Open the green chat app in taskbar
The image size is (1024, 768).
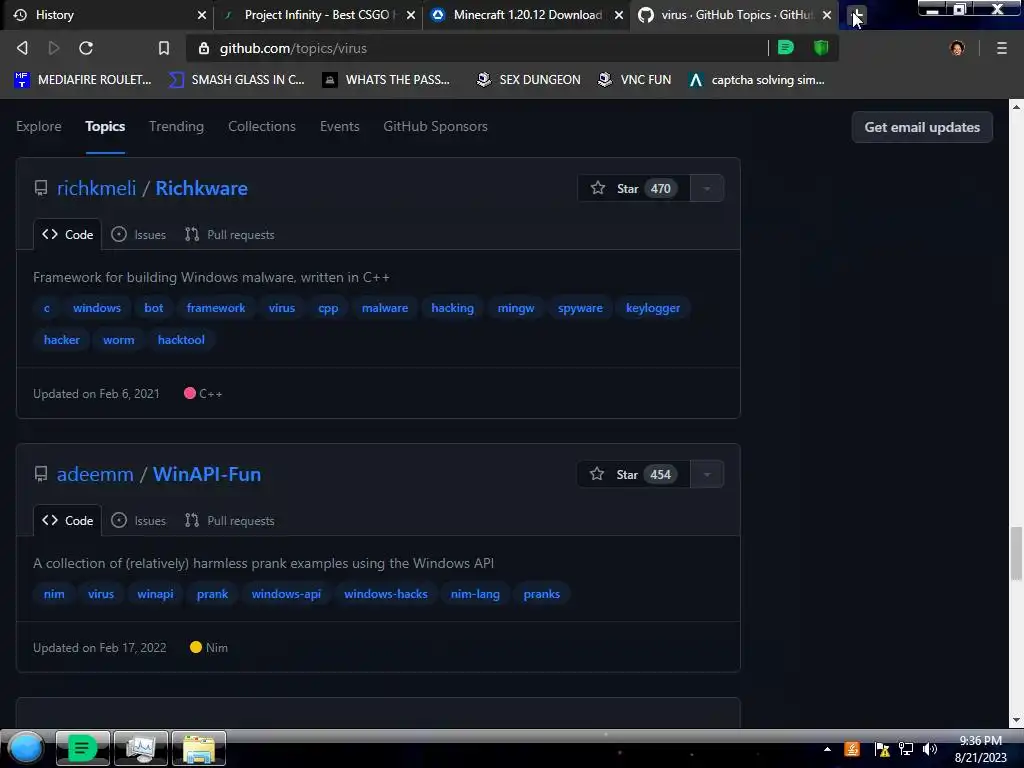click(82, 748)
